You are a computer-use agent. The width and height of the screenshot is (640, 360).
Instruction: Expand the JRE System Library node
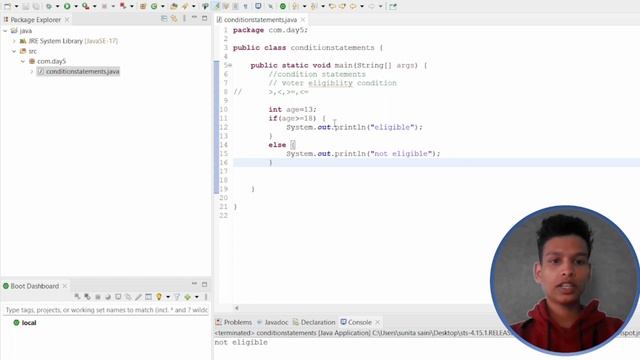pos(14,41)
